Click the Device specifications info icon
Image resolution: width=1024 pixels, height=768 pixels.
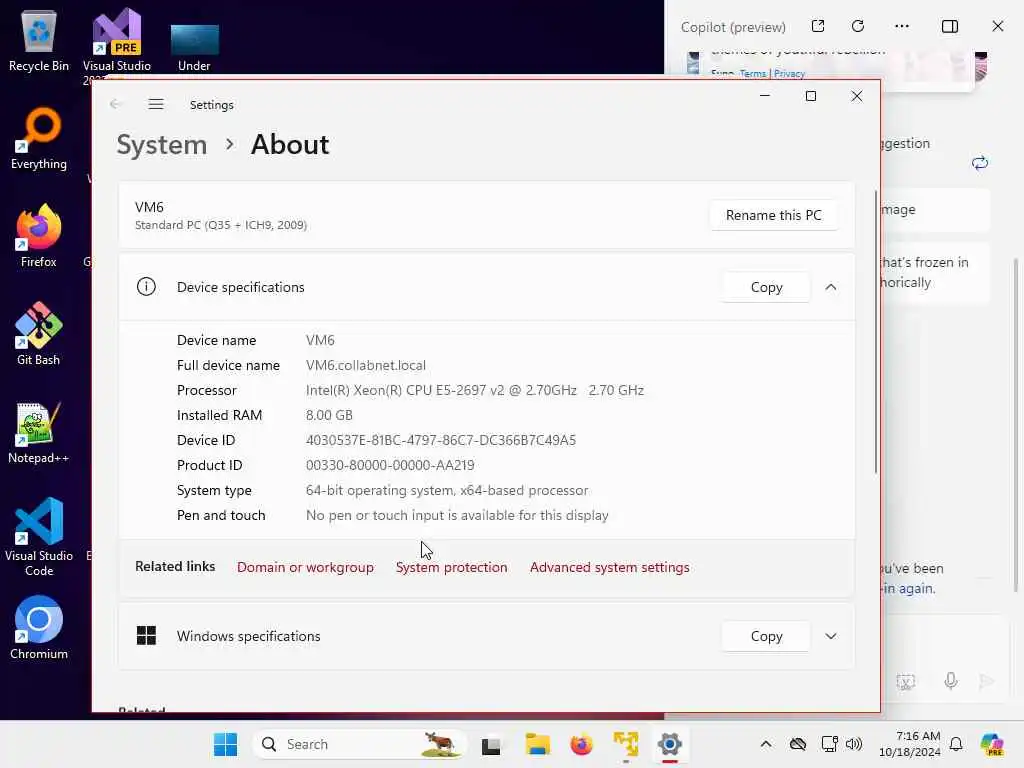coord(146,287)
